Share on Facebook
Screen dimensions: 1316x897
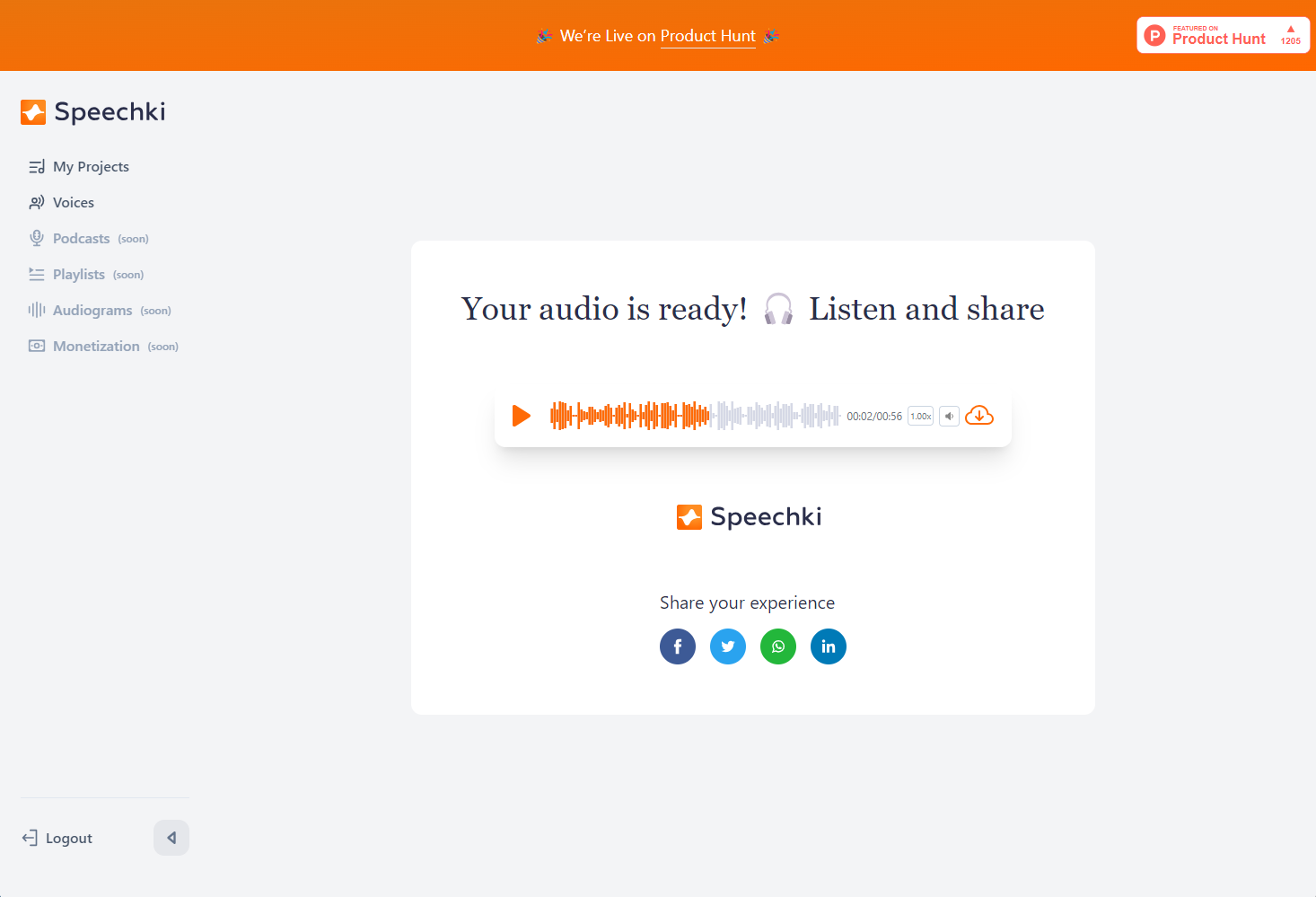678,646
